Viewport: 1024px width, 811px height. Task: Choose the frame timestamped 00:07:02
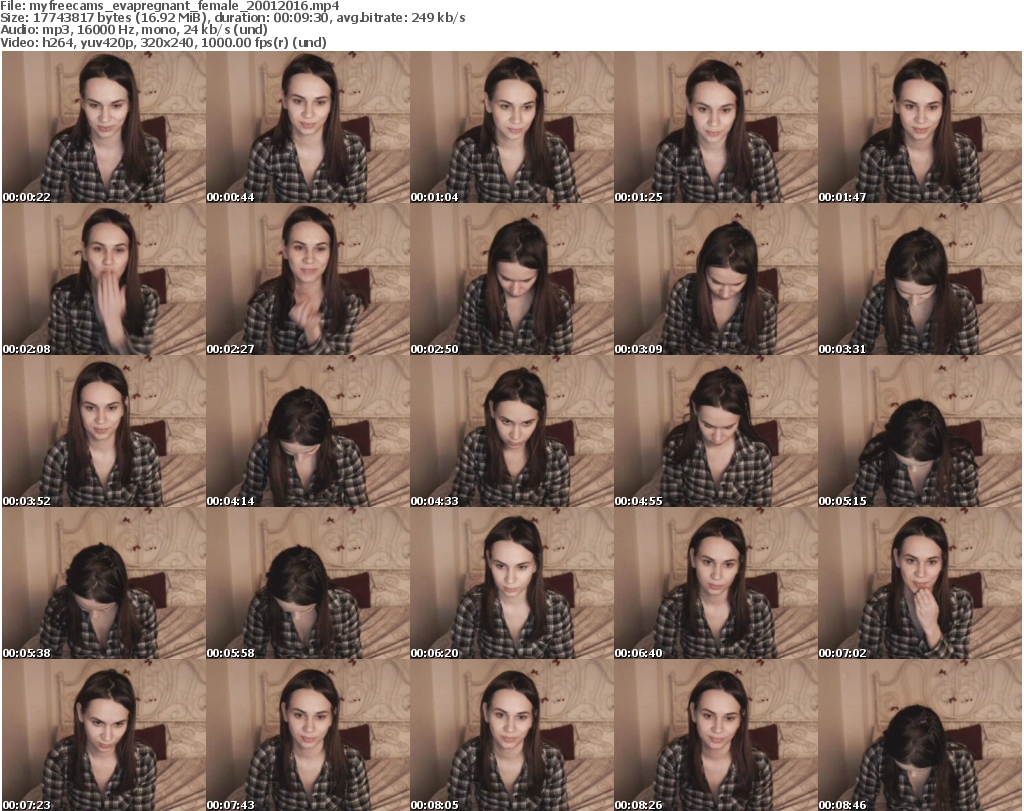tap(920, 583)
